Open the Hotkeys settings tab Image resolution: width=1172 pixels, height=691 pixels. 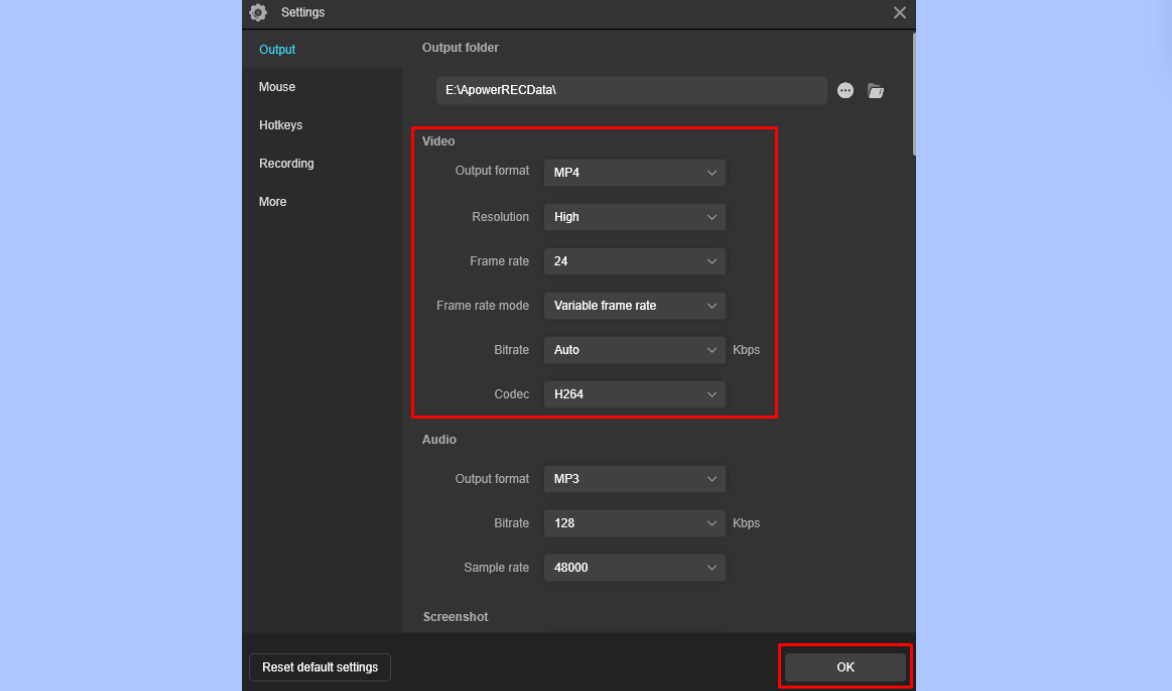pos(321,125)
